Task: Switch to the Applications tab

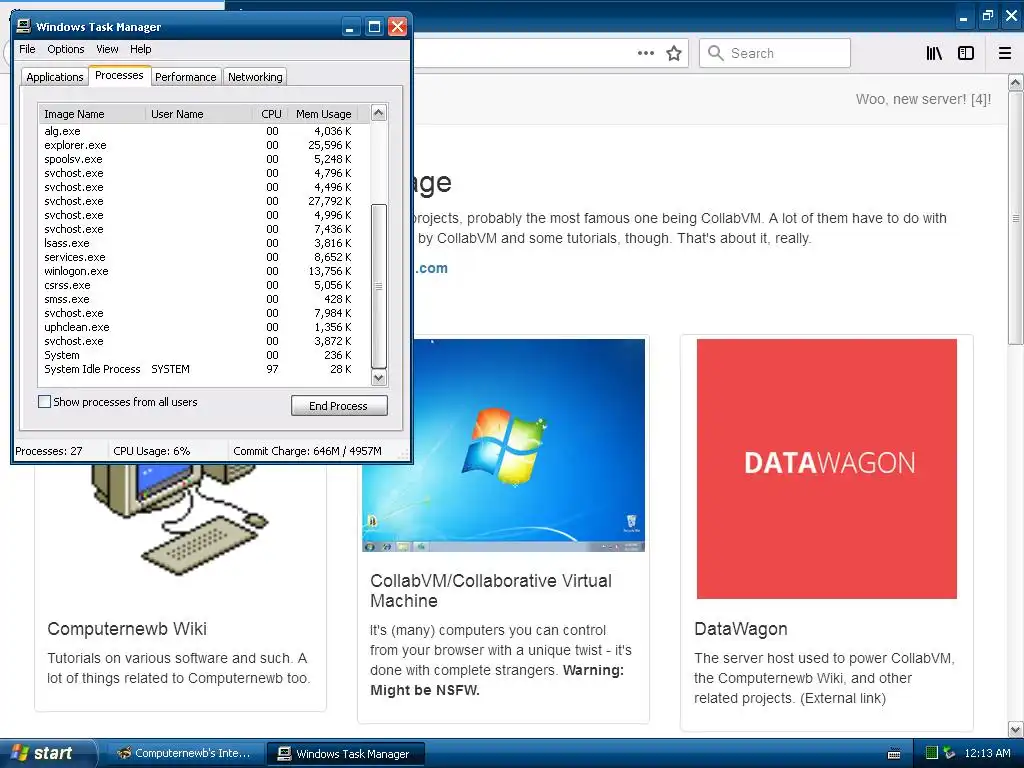Action: coord(55,77)
